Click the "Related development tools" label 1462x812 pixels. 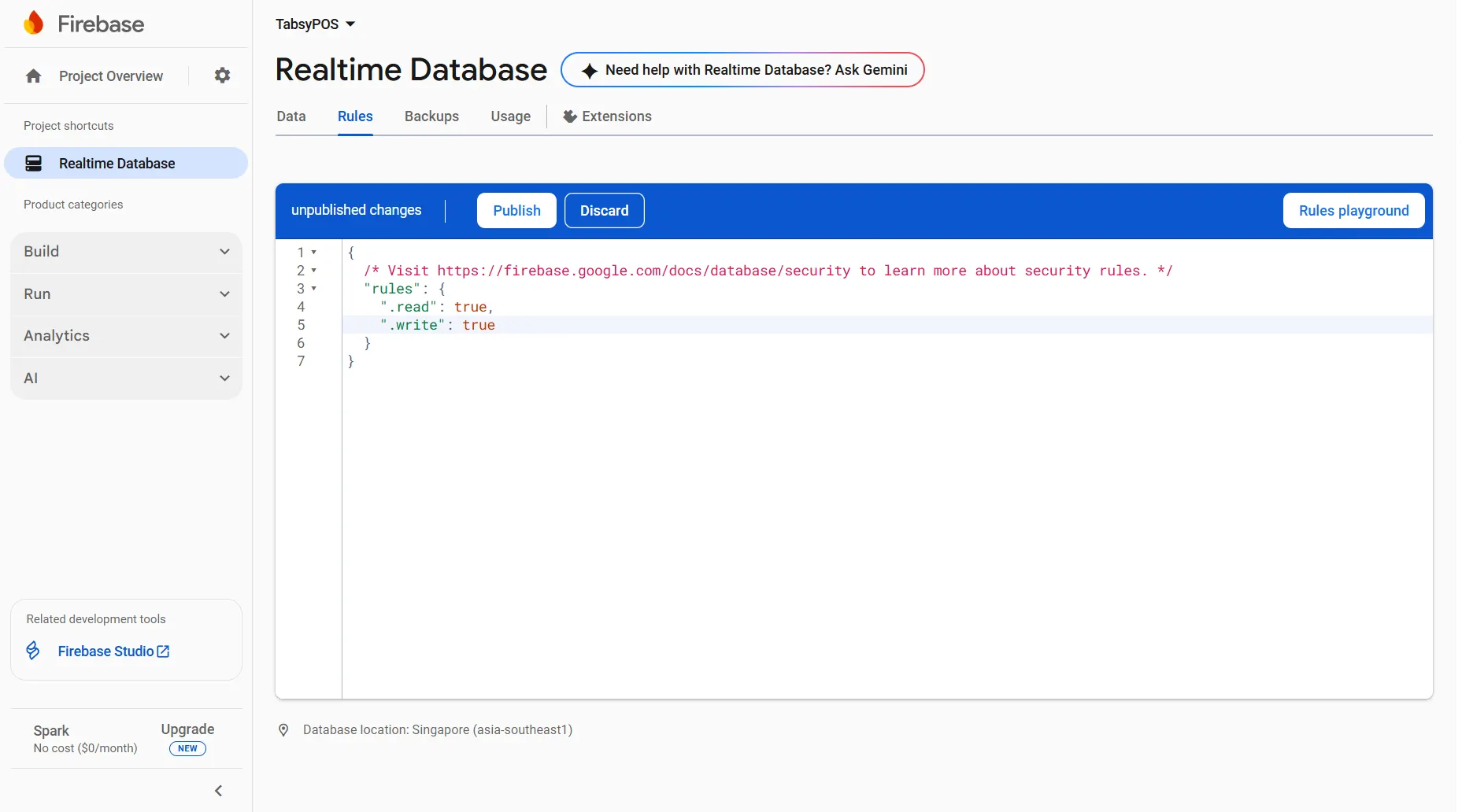click(96, 619)
